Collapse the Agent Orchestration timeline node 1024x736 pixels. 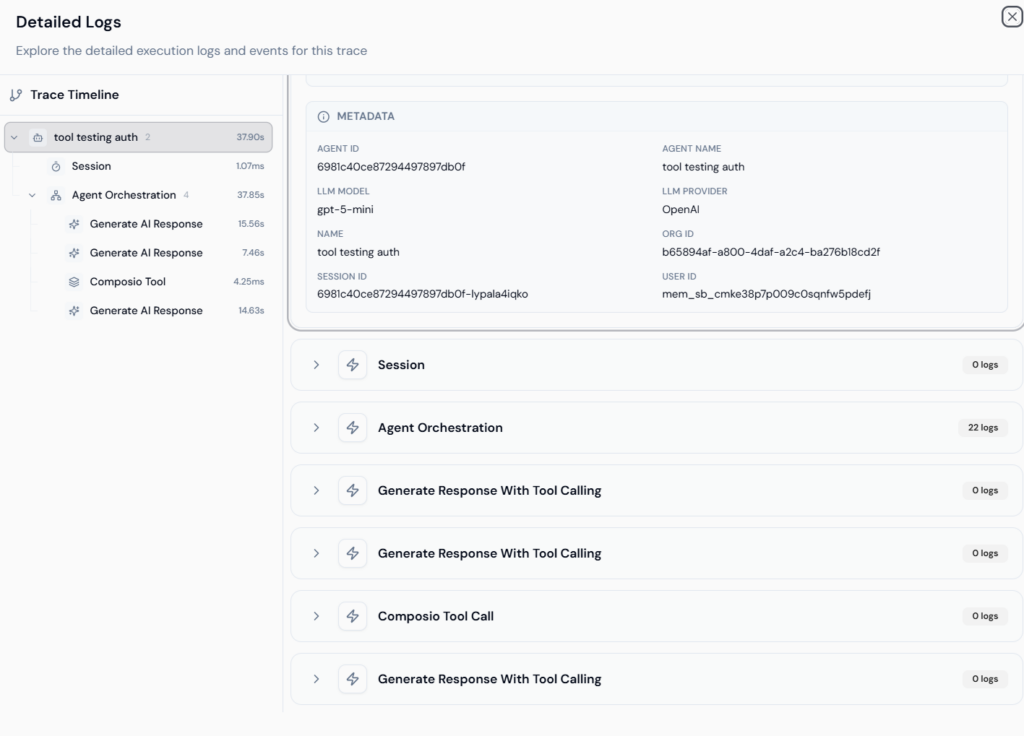32,195
